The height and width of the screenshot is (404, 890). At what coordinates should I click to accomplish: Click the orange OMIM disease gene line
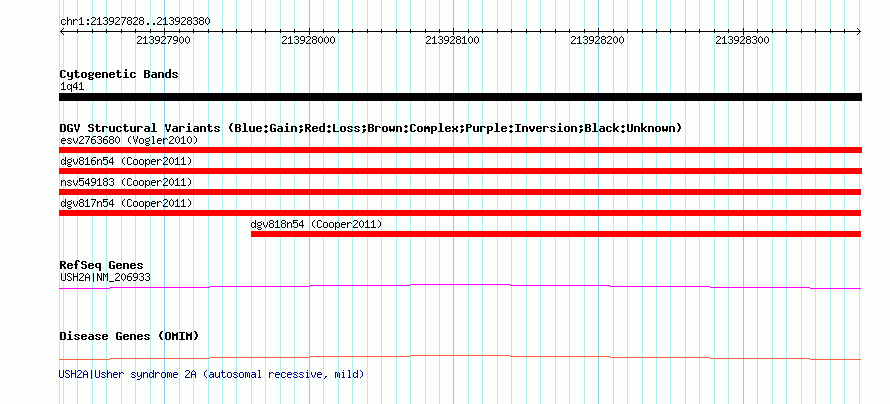(x=460, y=357)
